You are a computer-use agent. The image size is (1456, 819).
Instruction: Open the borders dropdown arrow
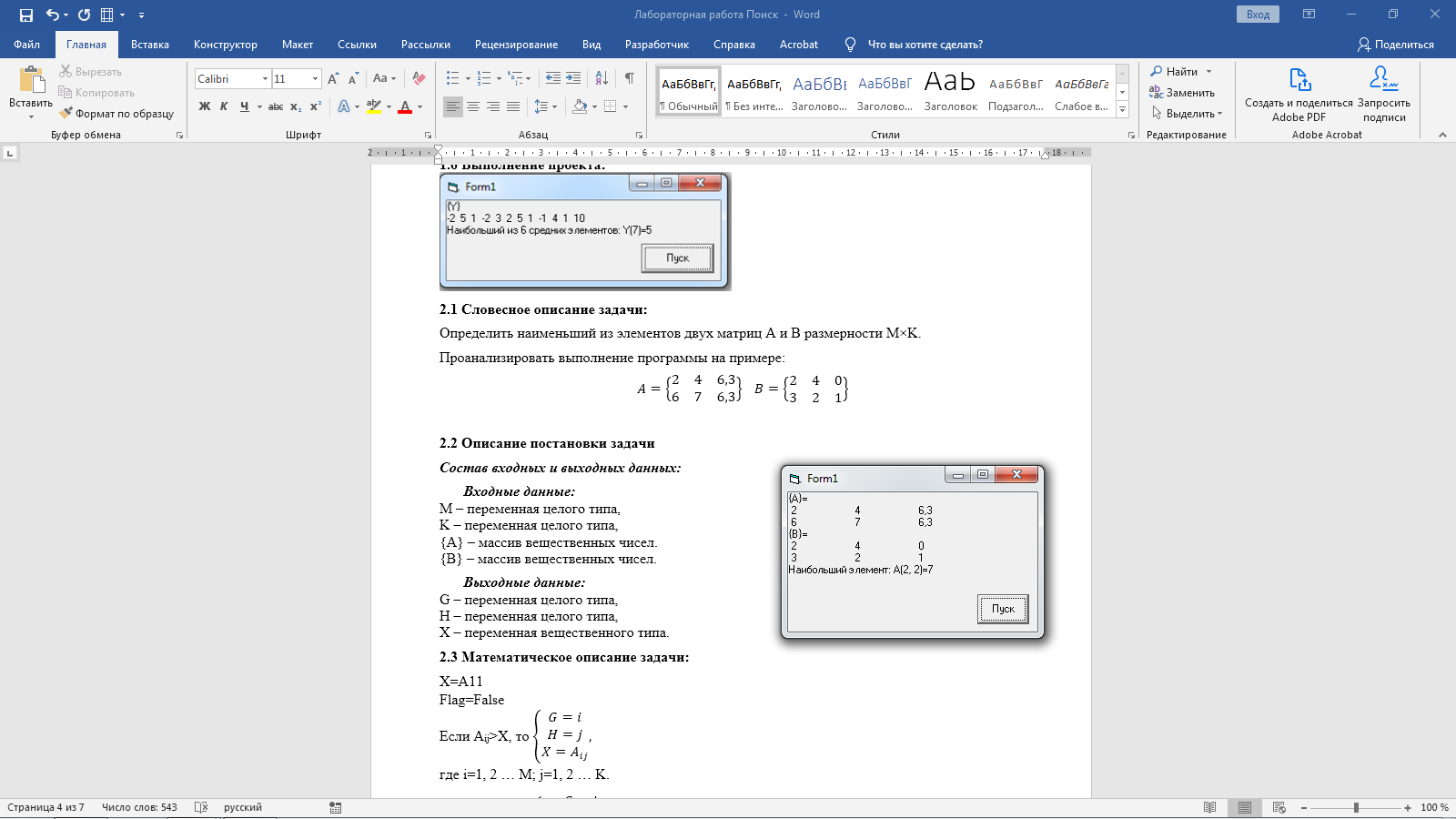(x=625, y=106)
